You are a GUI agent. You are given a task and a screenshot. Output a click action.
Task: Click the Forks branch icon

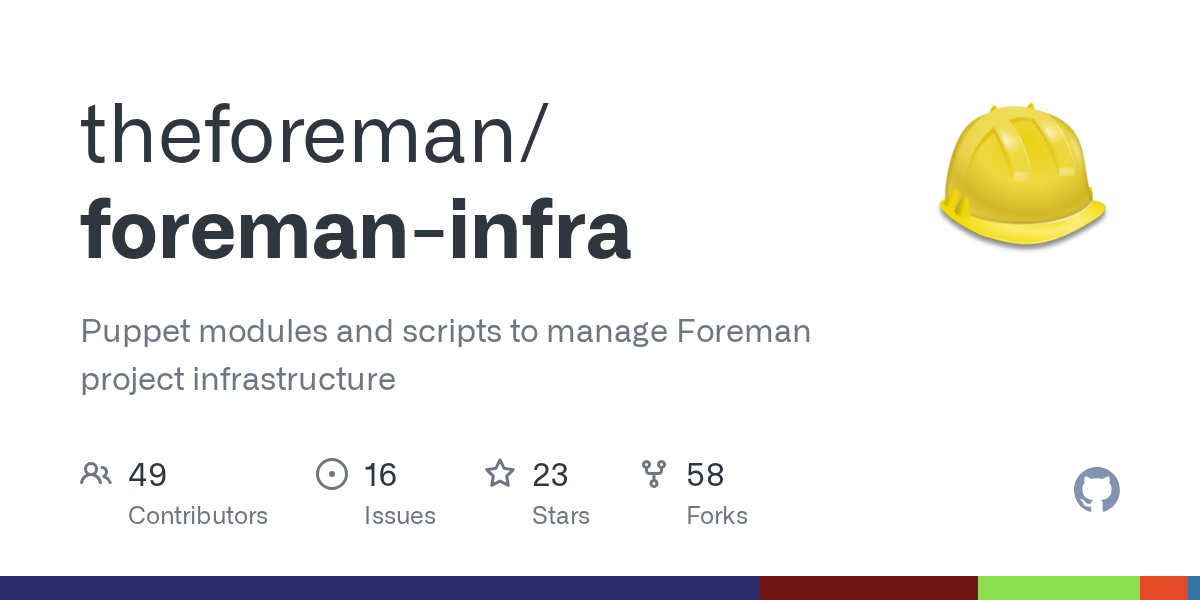click(x=654, y=474)
